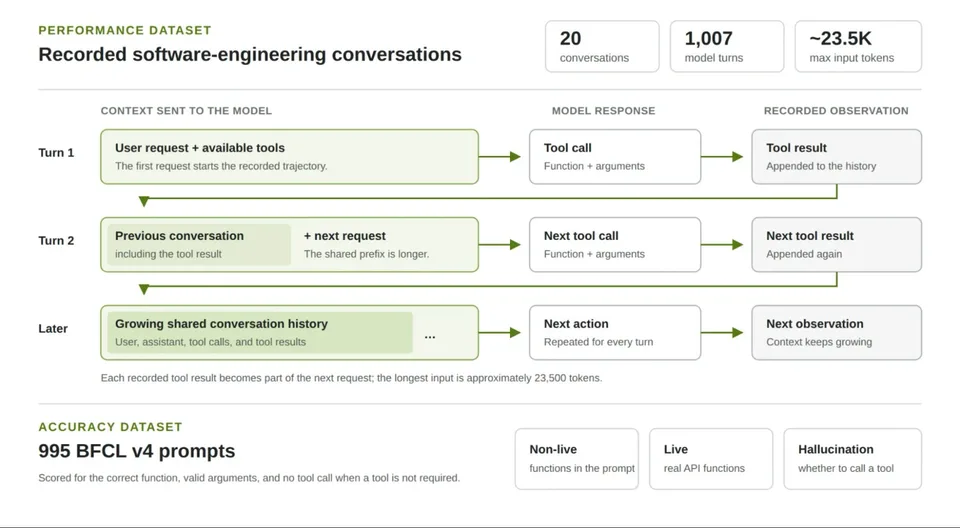960x528 pixels.
Task: Click the down arrowhead above the Later row
Action: tap(144, 289)
